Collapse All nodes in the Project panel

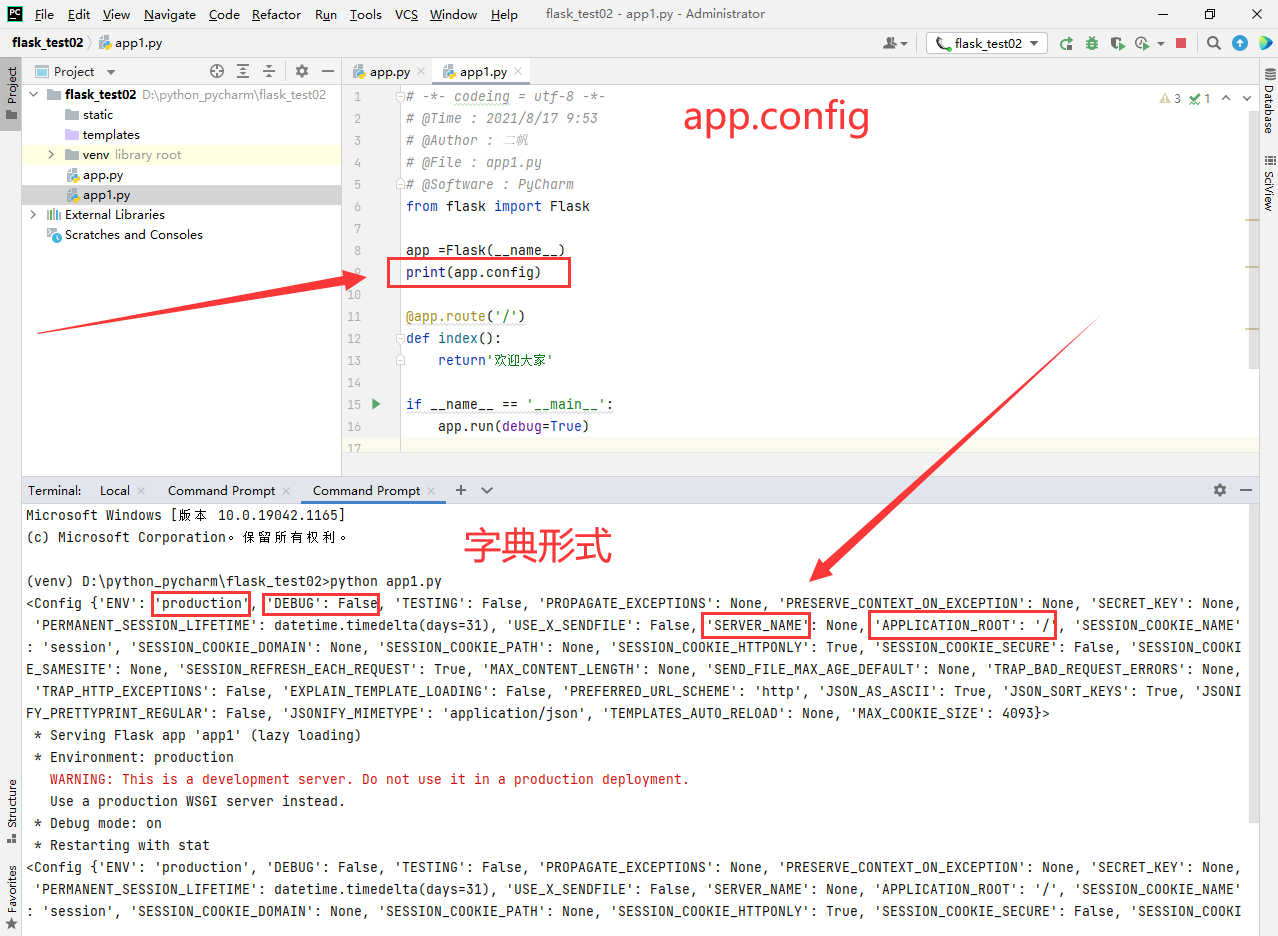click(x=268, y=70)
